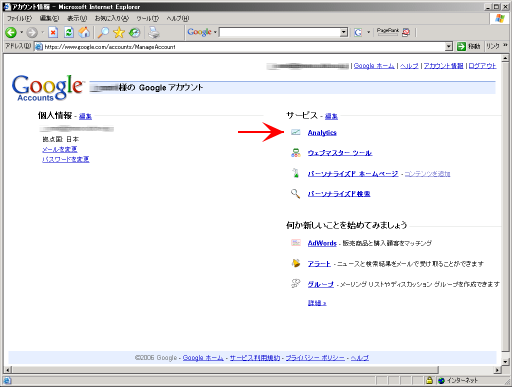Click the Print icon in toolbar
512x387 pixels.
point(154,32)
